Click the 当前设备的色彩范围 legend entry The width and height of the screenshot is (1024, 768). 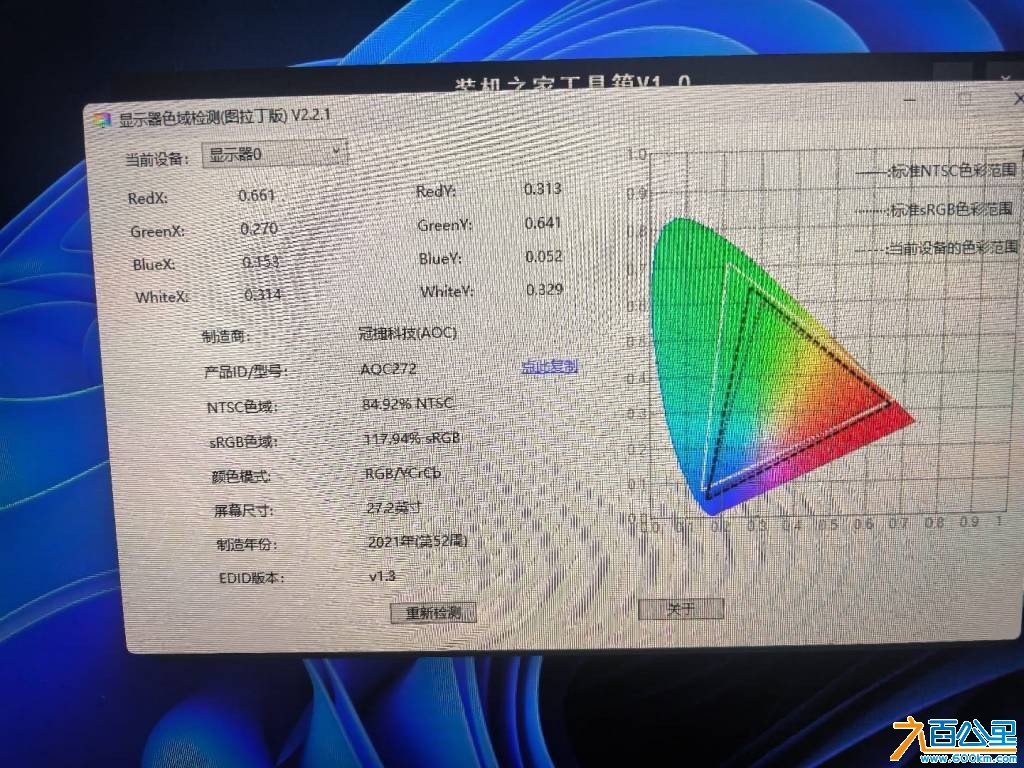pos(936,248)
